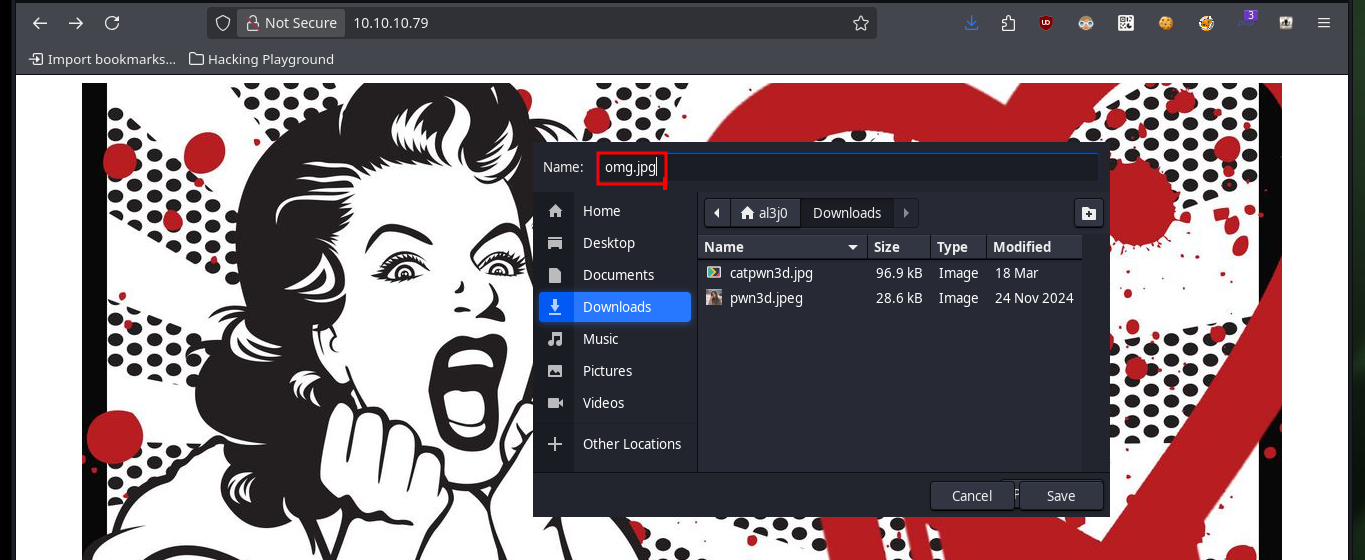Click the path bar left arrow
The width and height of the screenshot is (1365, 560).
tap(717, 213)
